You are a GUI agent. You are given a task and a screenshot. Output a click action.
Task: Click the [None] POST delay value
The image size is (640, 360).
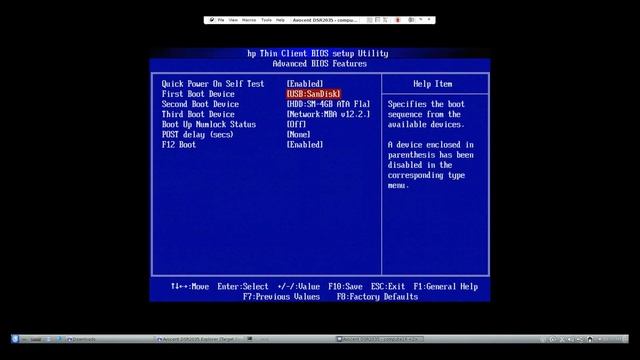[298, 135]
